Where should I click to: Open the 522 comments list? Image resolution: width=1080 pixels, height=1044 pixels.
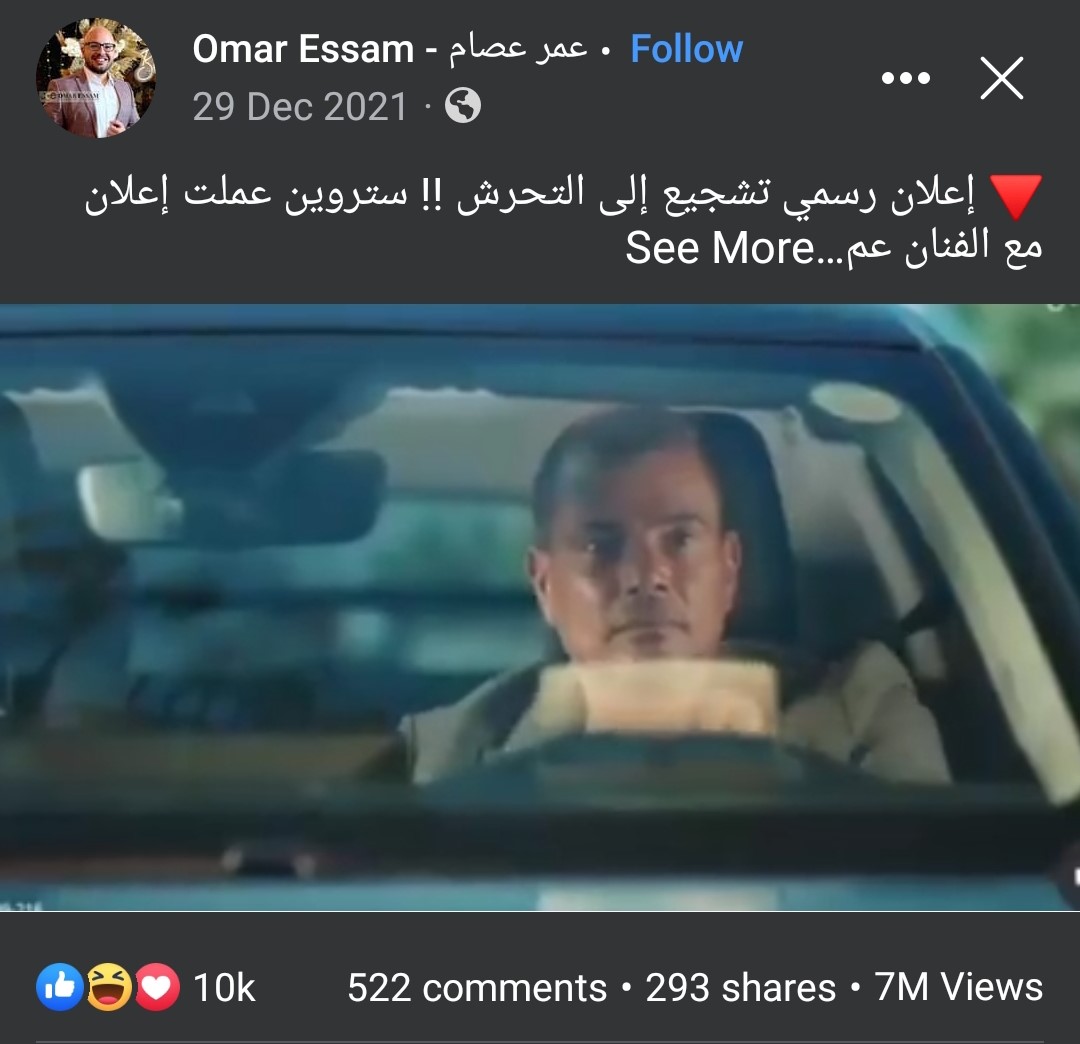coord(477,988)
